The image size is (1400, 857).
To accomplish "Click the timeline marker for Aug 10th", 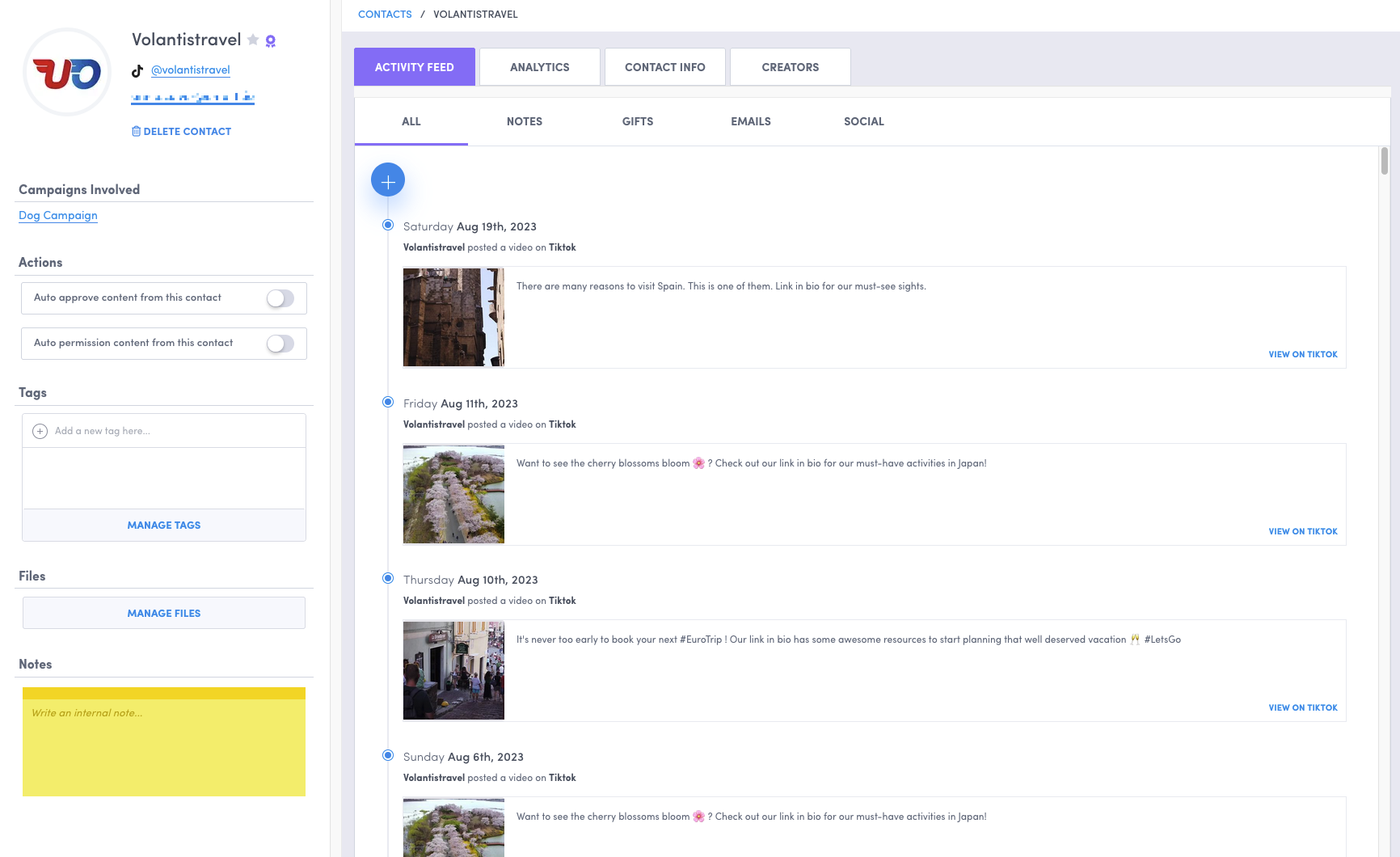I will (x=388, y=578).
